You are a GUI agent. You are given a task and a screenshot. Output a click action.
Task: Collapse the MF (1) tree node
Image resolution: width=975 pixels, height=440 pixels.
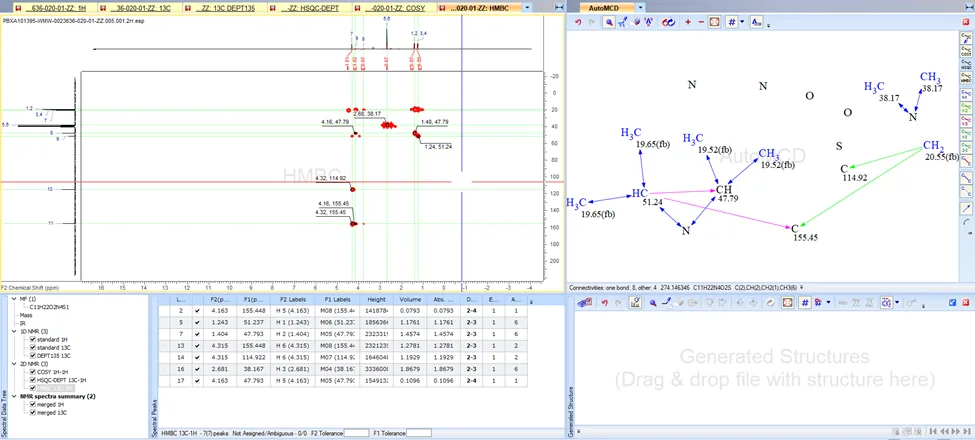click(x=14, y=299)
